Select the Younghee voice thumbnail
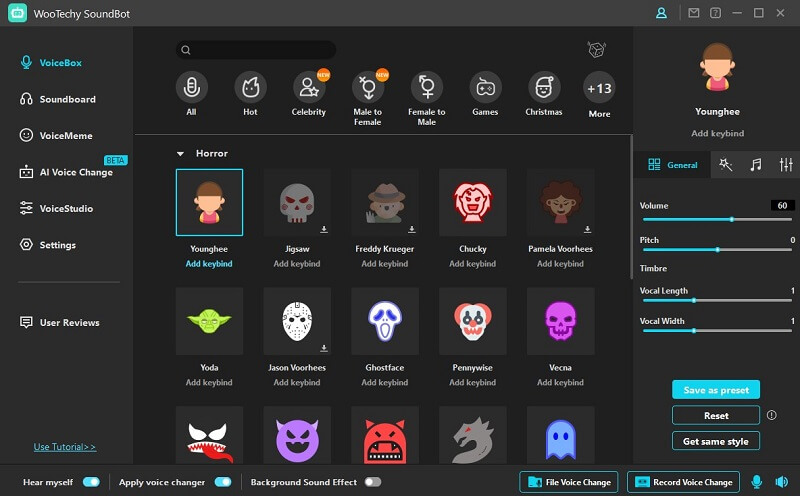Viewport: 800px width, 496px height. (x=209, y=203)
